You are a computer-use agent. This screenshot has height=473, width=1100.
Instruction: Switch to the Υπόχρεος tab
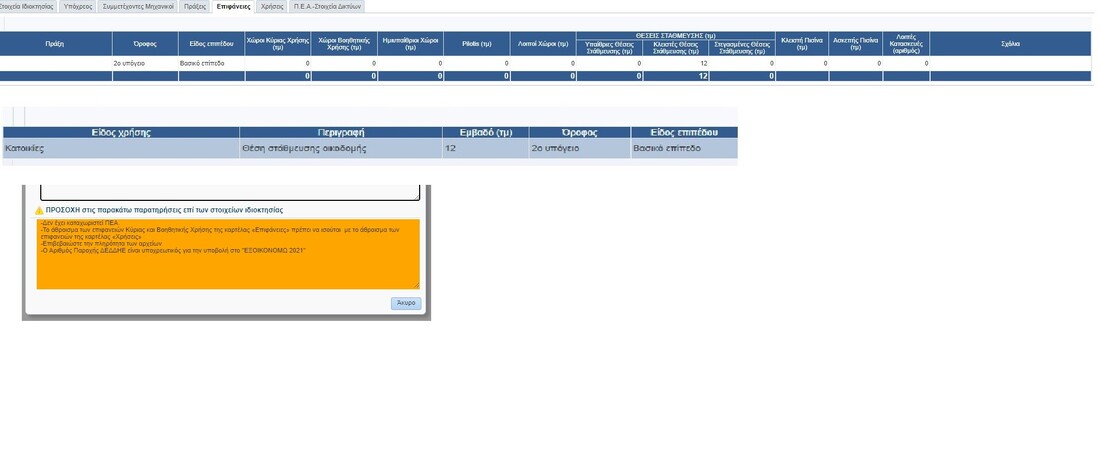pos(78,6)
